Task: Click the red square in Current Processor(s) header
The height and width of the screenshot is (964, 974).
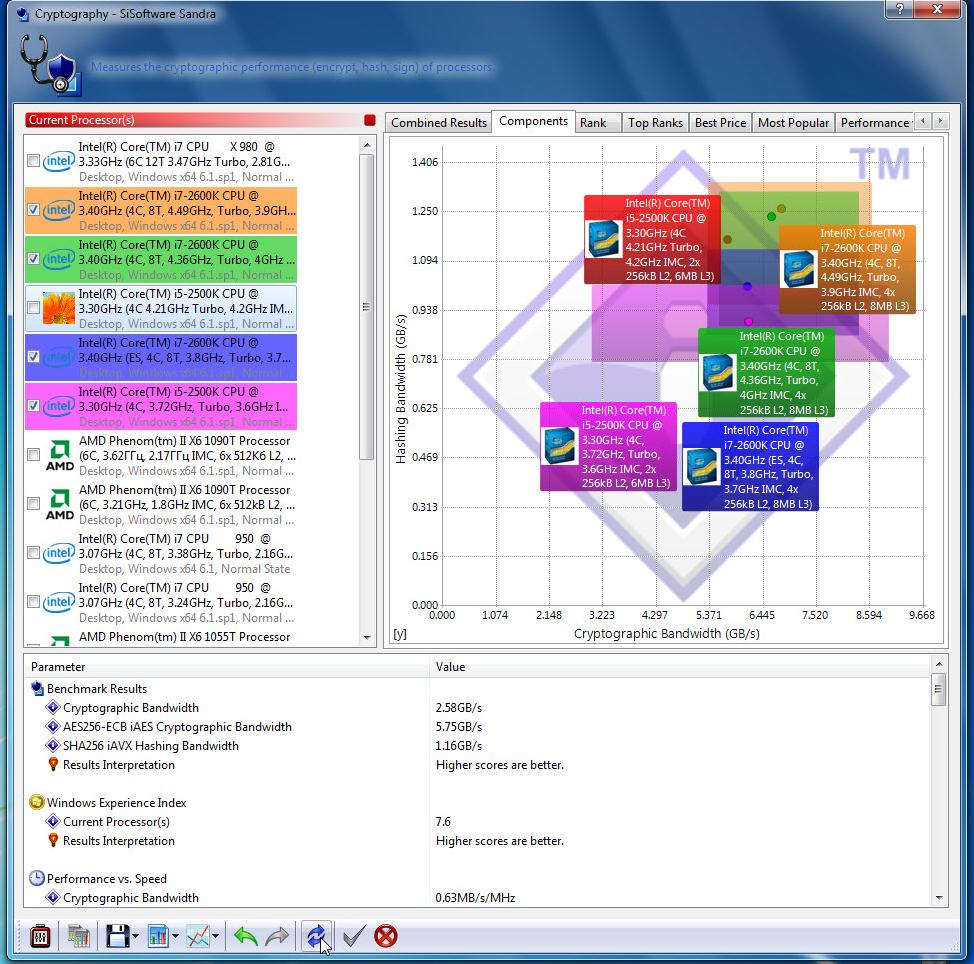Action: (370, 120)
